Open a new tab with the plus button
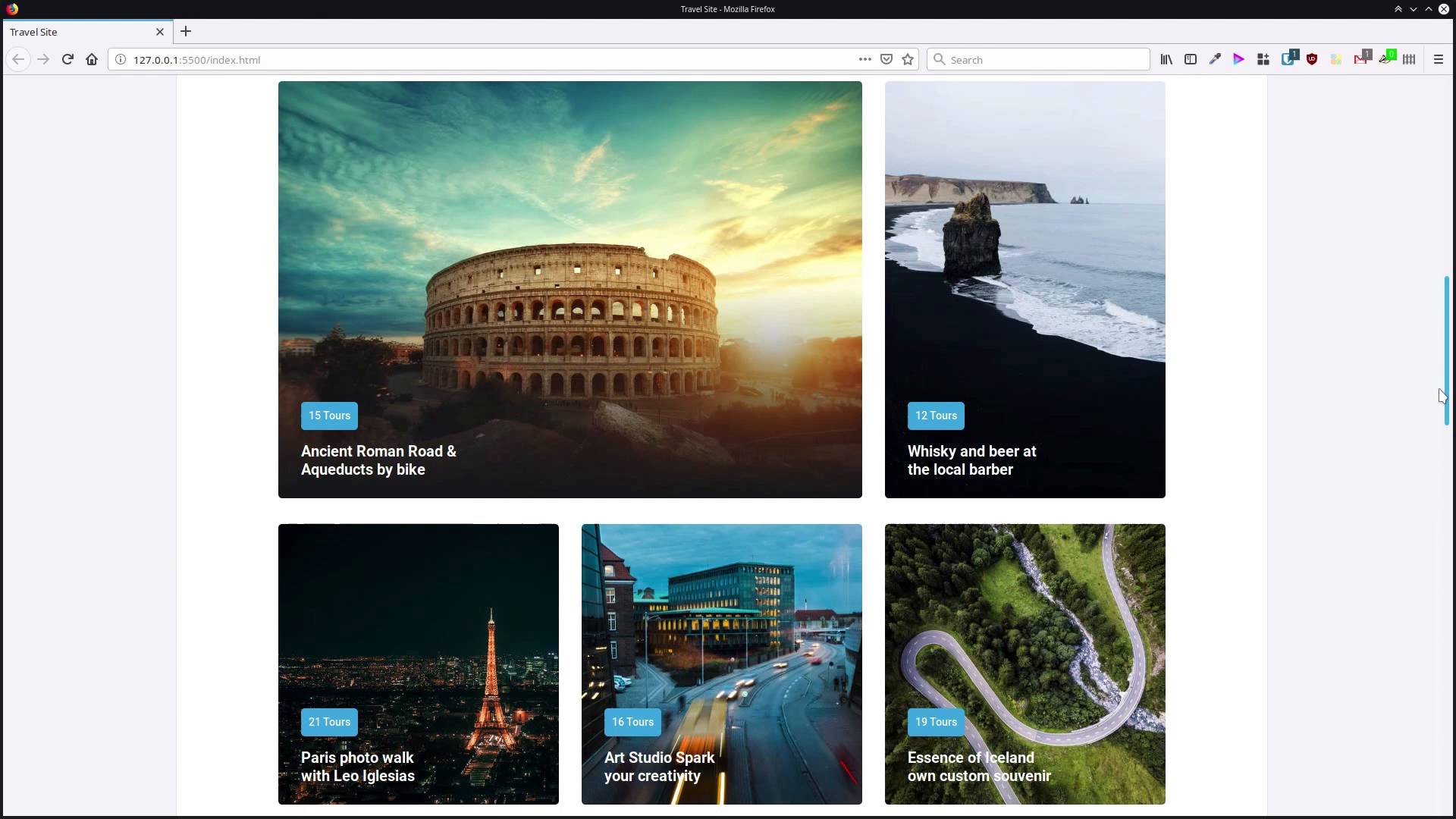Viewport: 1456px width, 819px height. click(186, 32)
